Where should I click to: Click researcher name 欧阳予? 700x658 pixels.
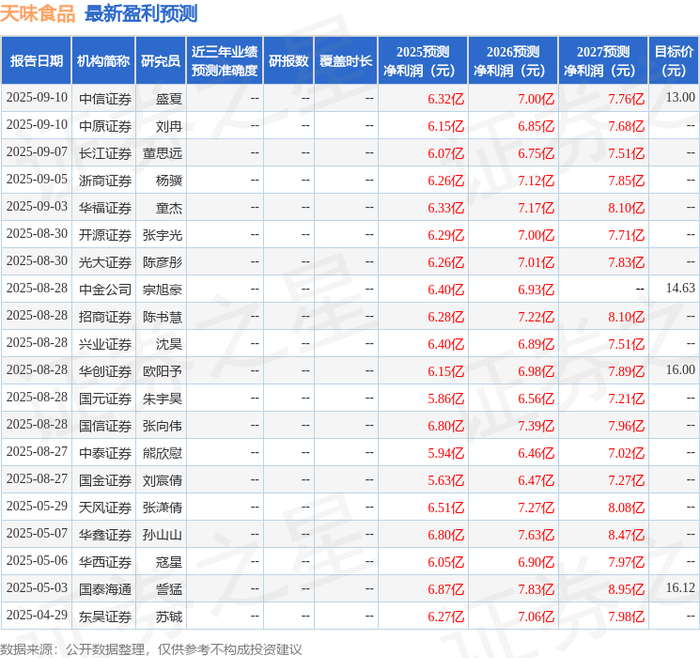pyautogui.click(x=162, y=371)
